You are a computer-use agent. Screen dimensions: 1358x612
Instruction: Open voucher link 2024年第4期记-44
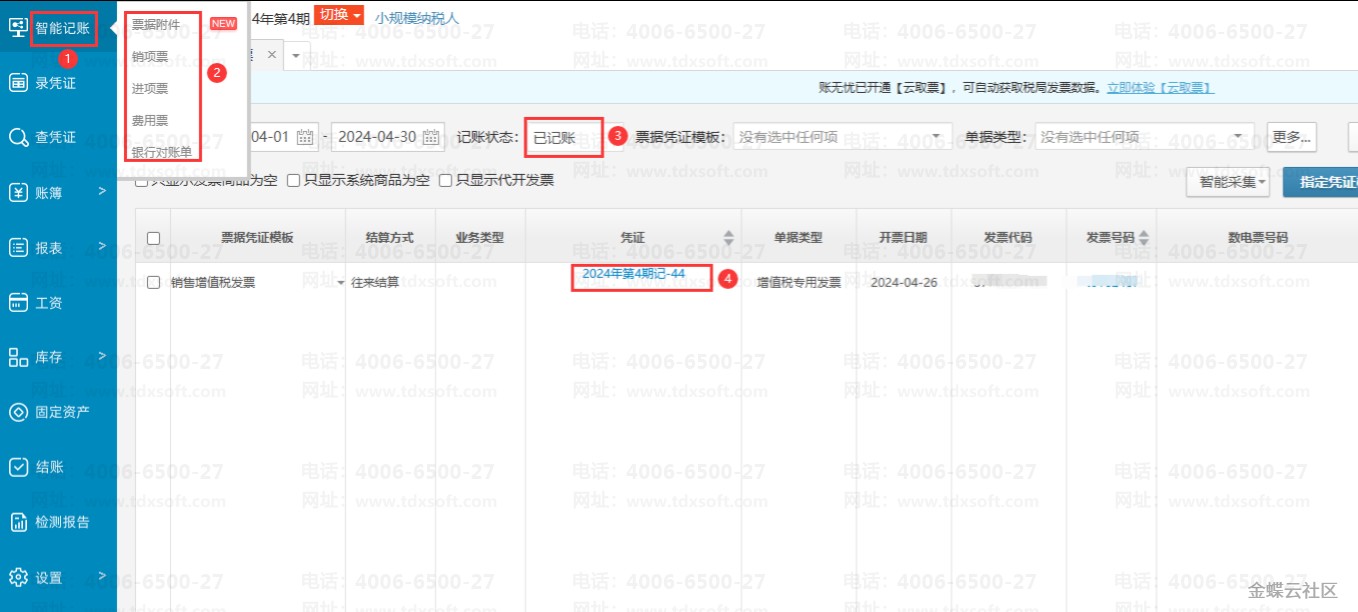[633, 274]
